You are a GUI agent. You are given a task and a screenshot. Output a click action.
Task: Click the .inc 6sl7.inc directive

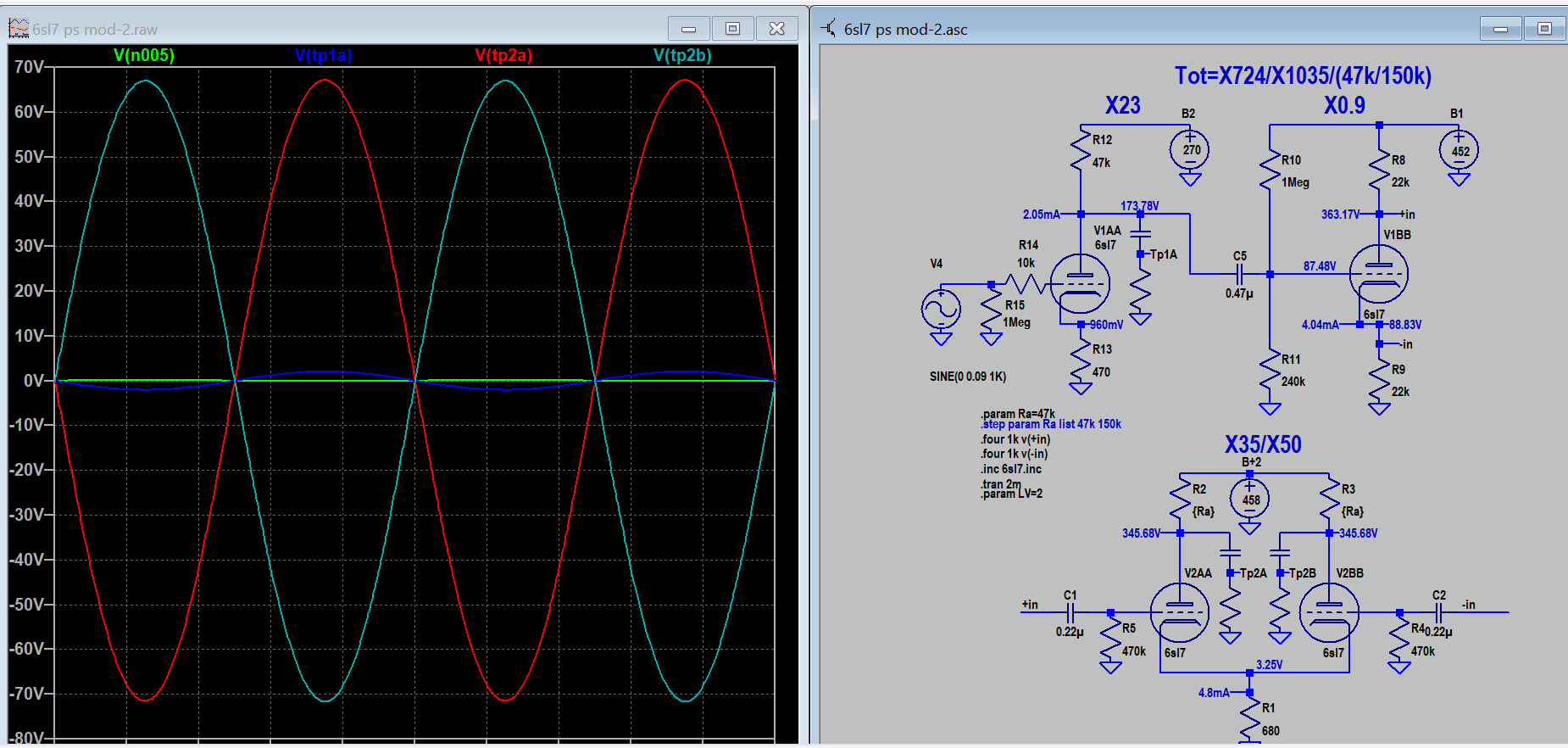[1011, 469]
